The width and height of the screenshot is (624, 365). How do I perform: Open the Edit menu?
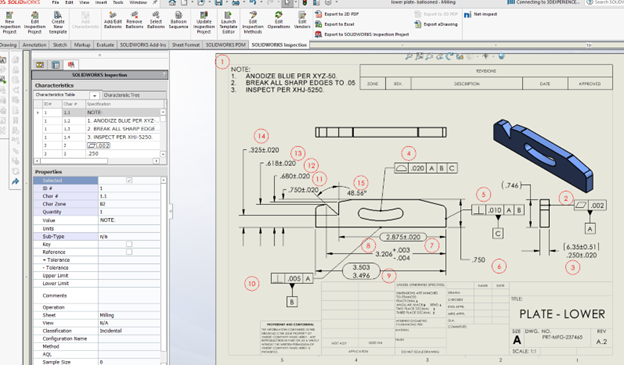click(69, 2)
